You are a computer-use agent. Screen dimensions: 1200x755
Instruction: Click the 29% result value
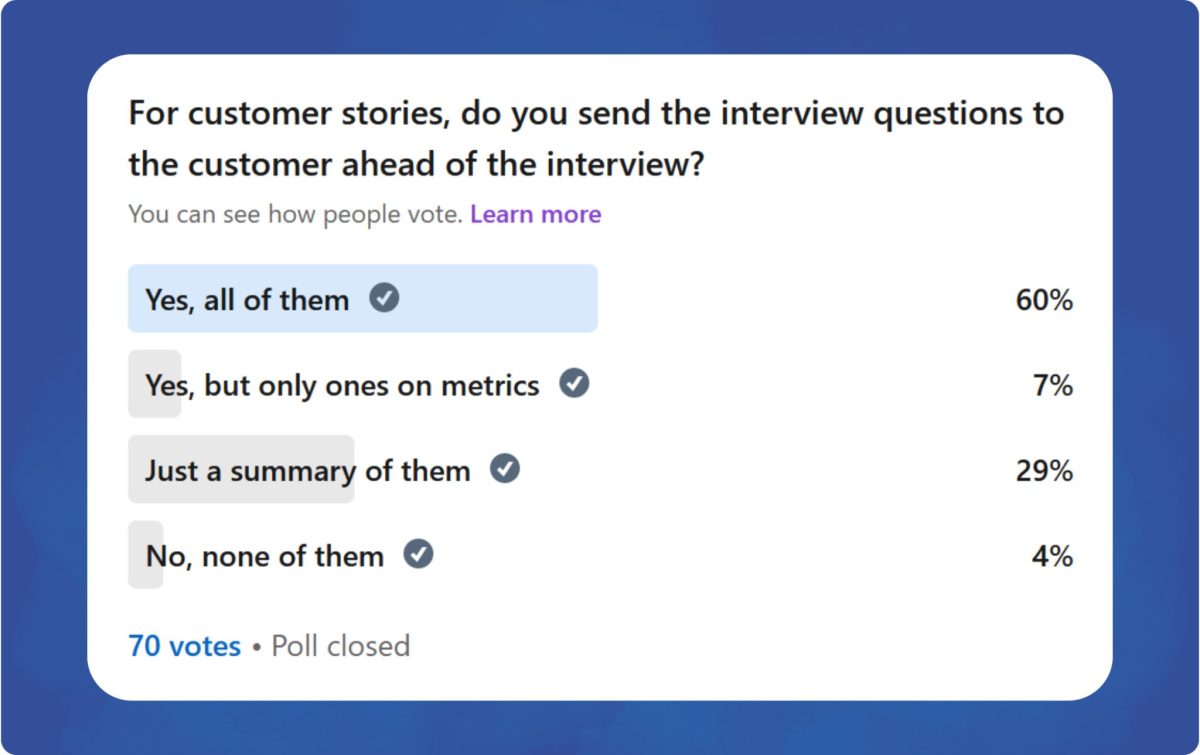pyautogui.click(x=1046, y=469)
